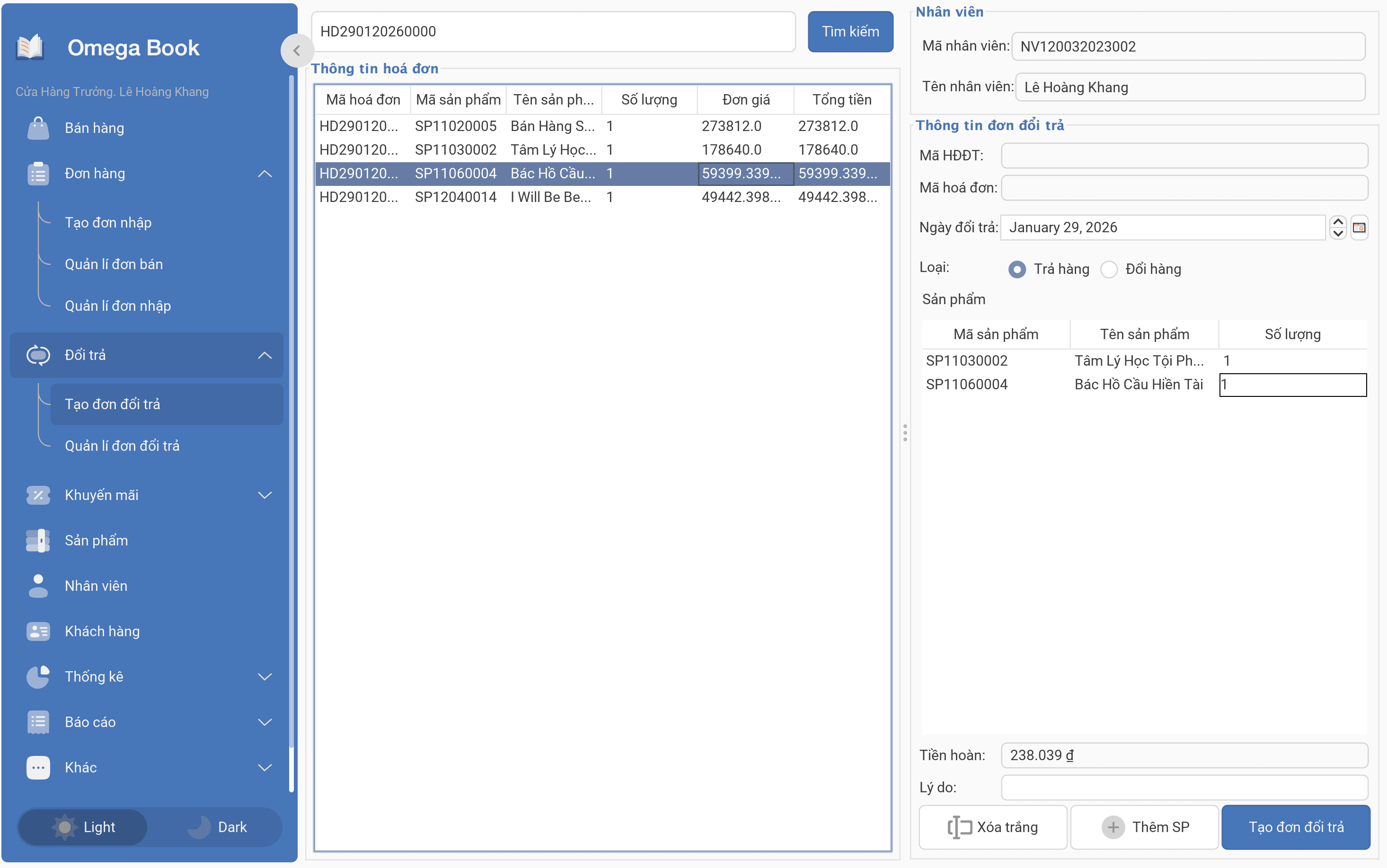Image resolution: width=1387 pixels, height=868 pixels.
Task: Select the Đổi hàng radio option
Action: pos(1108,269)
